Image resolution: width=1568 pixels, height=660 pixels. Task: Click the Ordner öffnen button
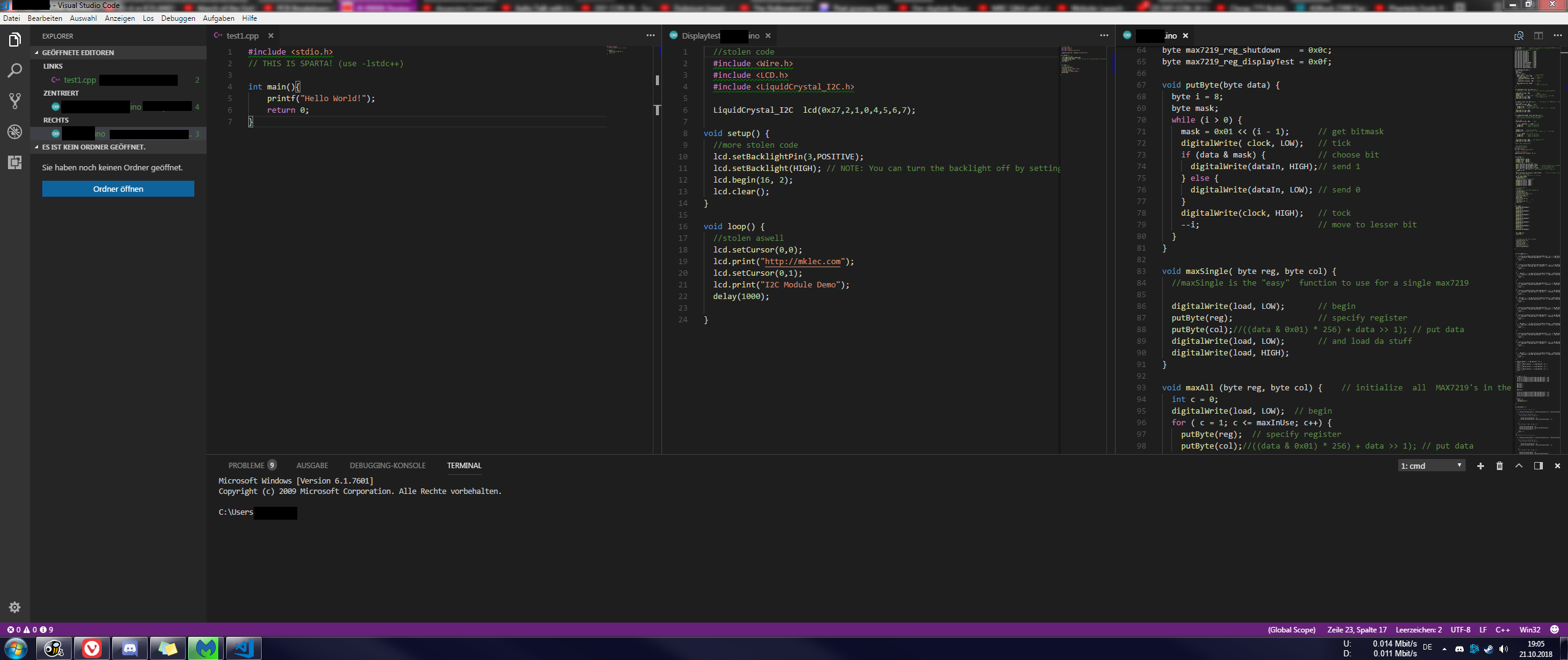point(118,189)
